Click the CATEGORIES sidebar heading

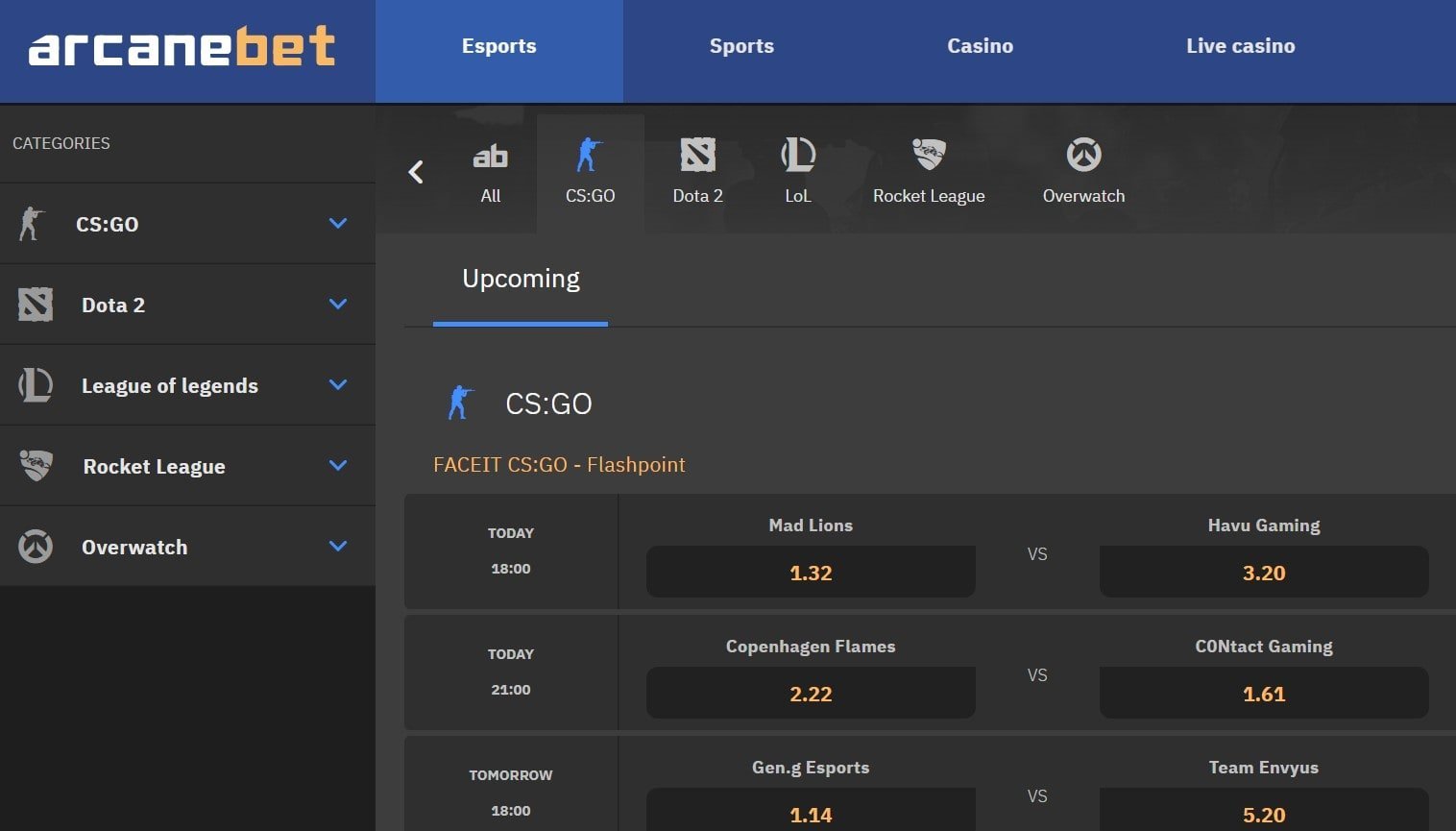tap(61, 143)
